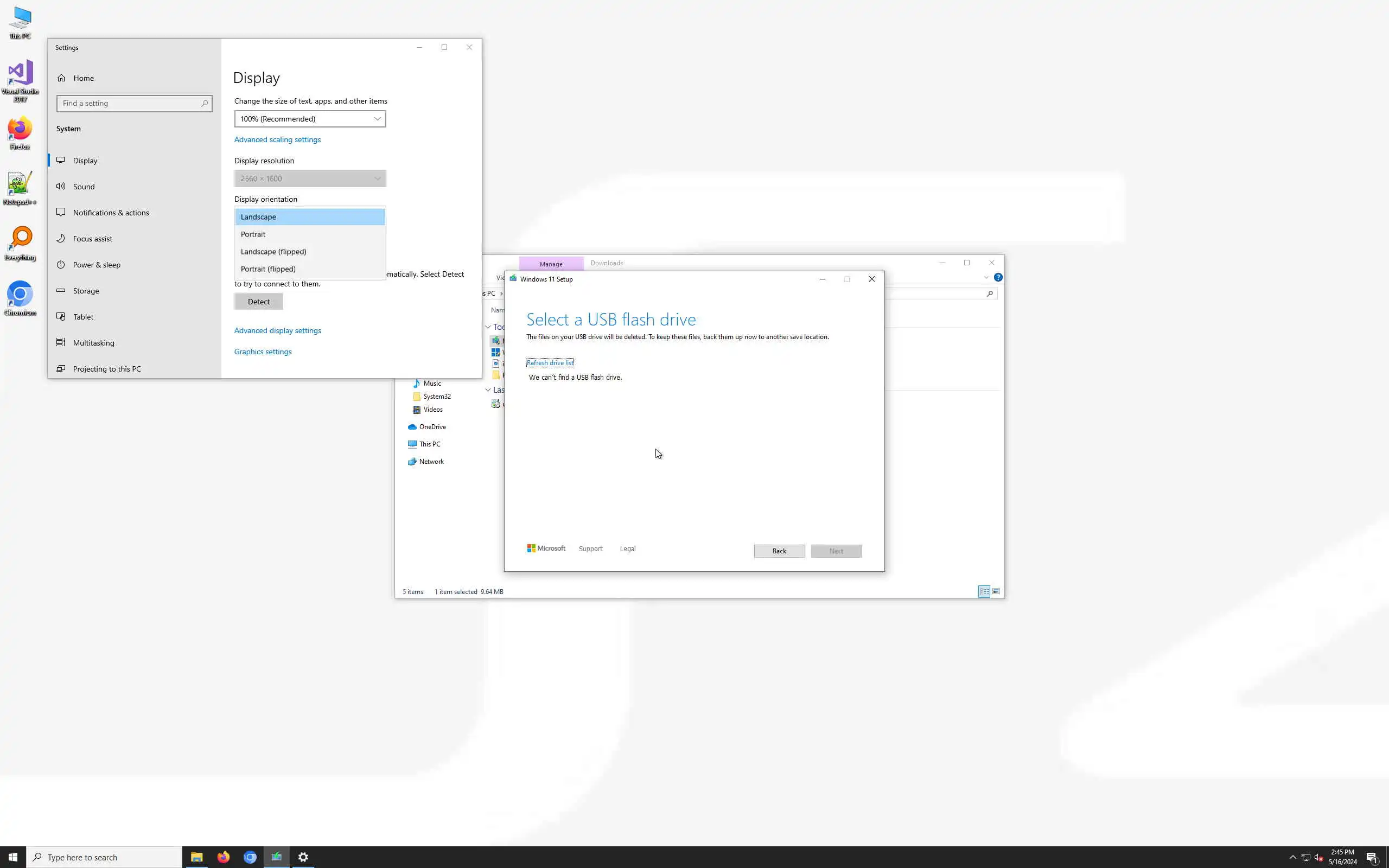Open the notification center icon
The image size is (1389, 868).
pos(1372,857)
